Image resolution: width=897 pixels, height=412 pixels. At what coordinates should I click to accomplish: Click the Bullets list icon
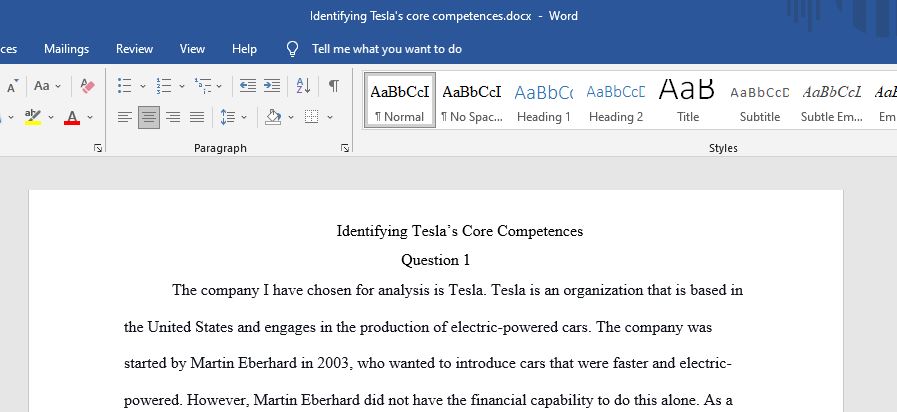125,86
